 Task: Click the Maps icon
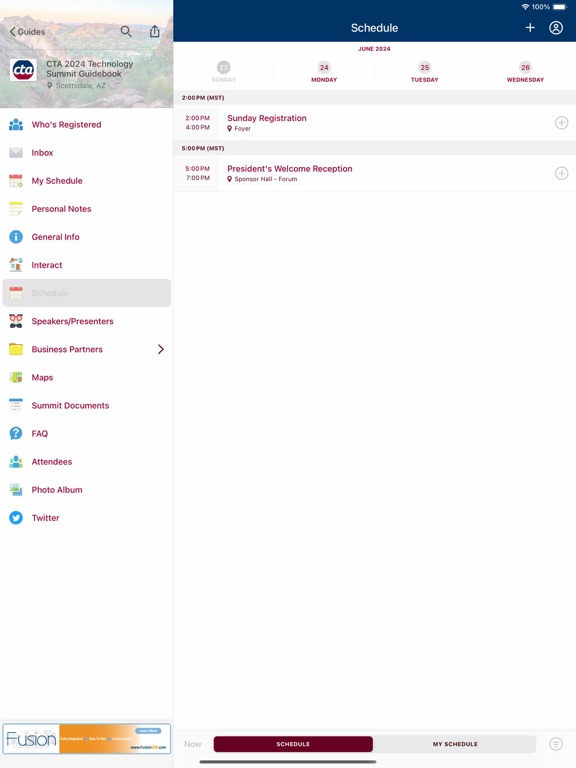click(x=16, y=378)
